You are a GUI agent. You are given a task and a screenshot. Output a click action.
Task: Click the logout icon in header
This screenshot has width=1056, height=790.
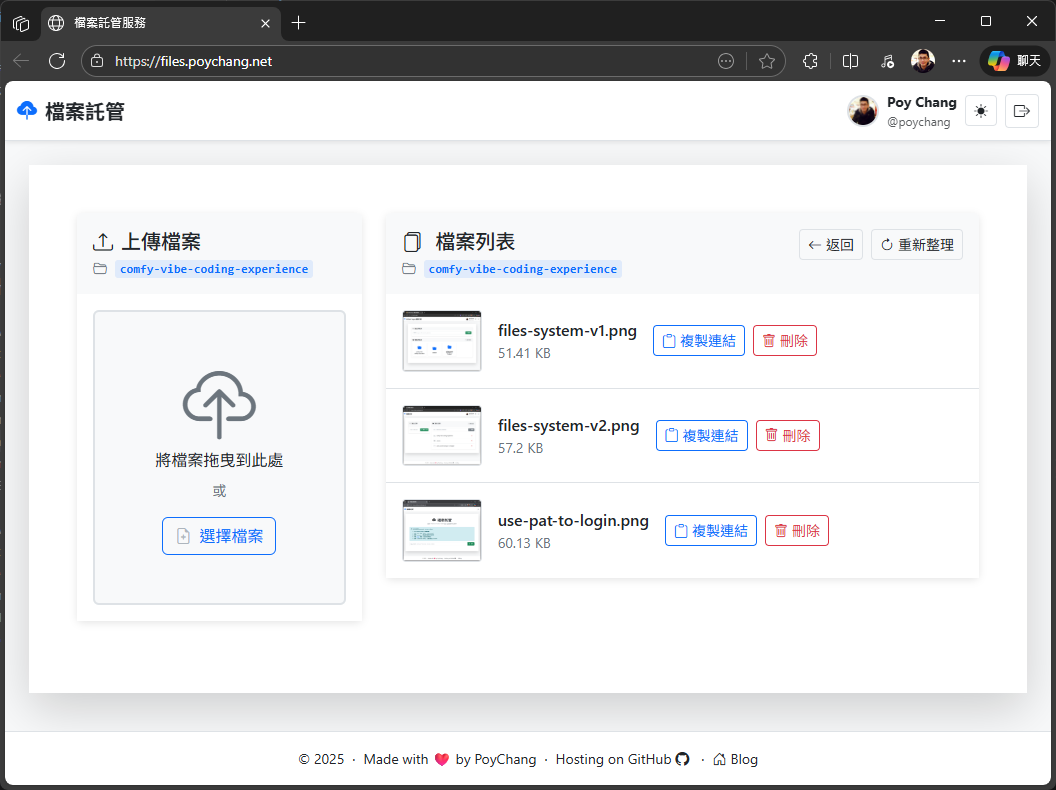1021,111
